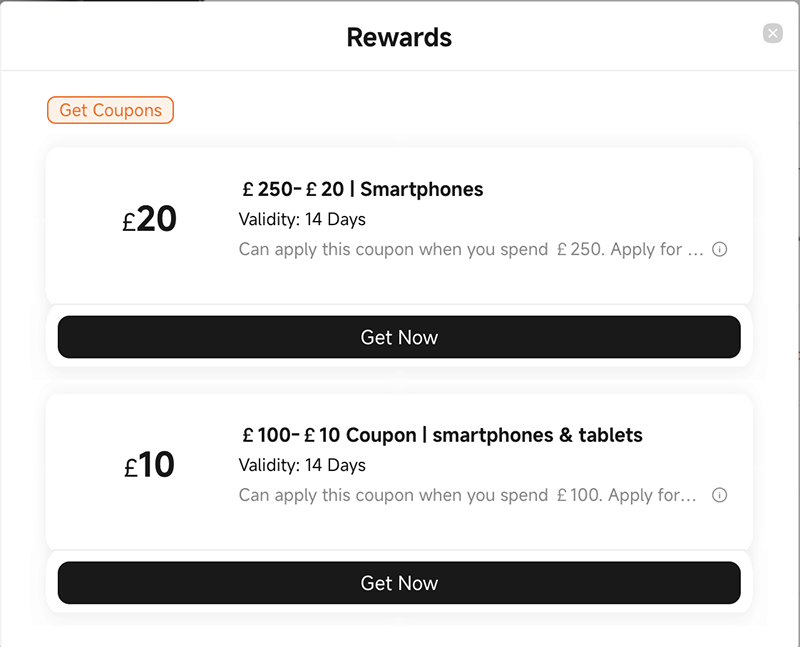800x647 pixels.
Task: Select the "£100-£10 Coupon | smartphones & tablets" title
Action: [x=442, y=435]
